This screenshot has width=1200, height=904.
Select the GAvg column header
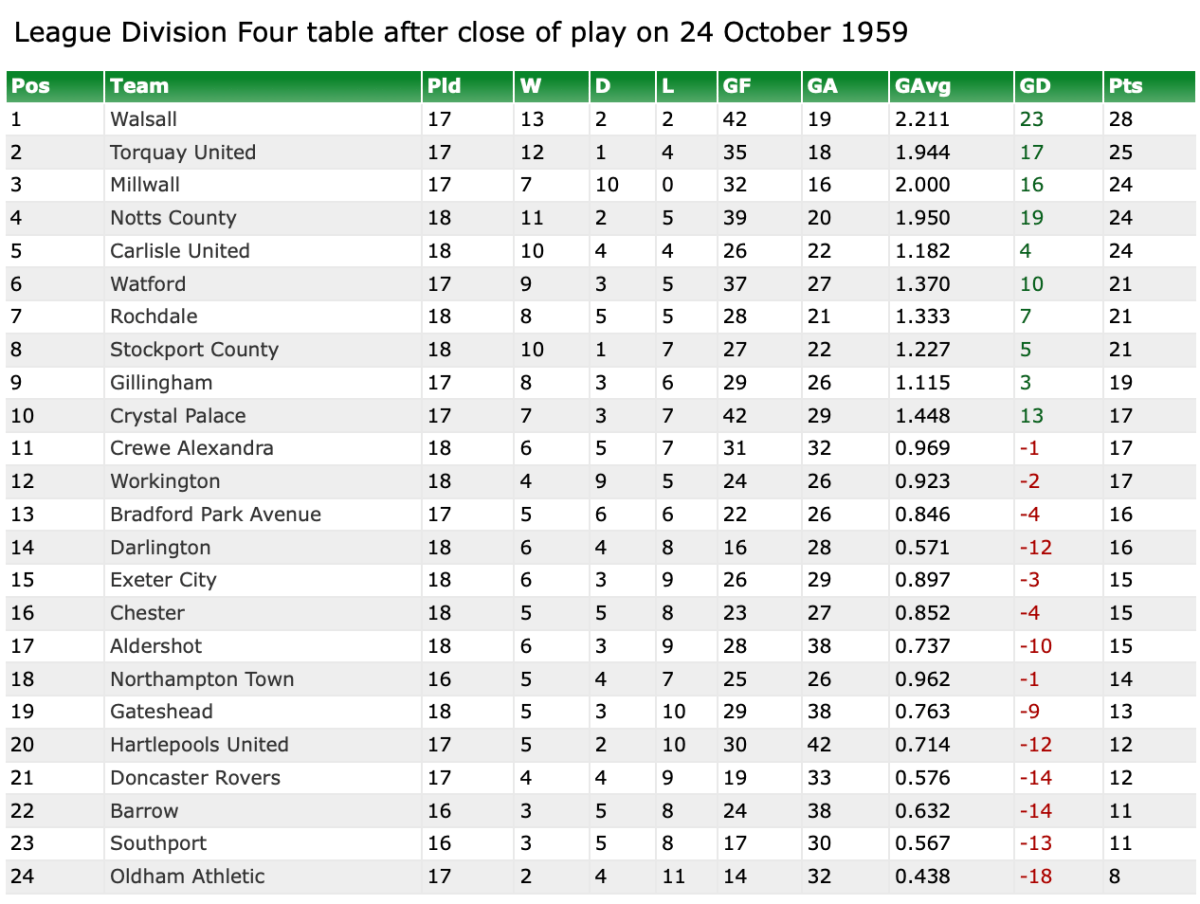point(920,86)
